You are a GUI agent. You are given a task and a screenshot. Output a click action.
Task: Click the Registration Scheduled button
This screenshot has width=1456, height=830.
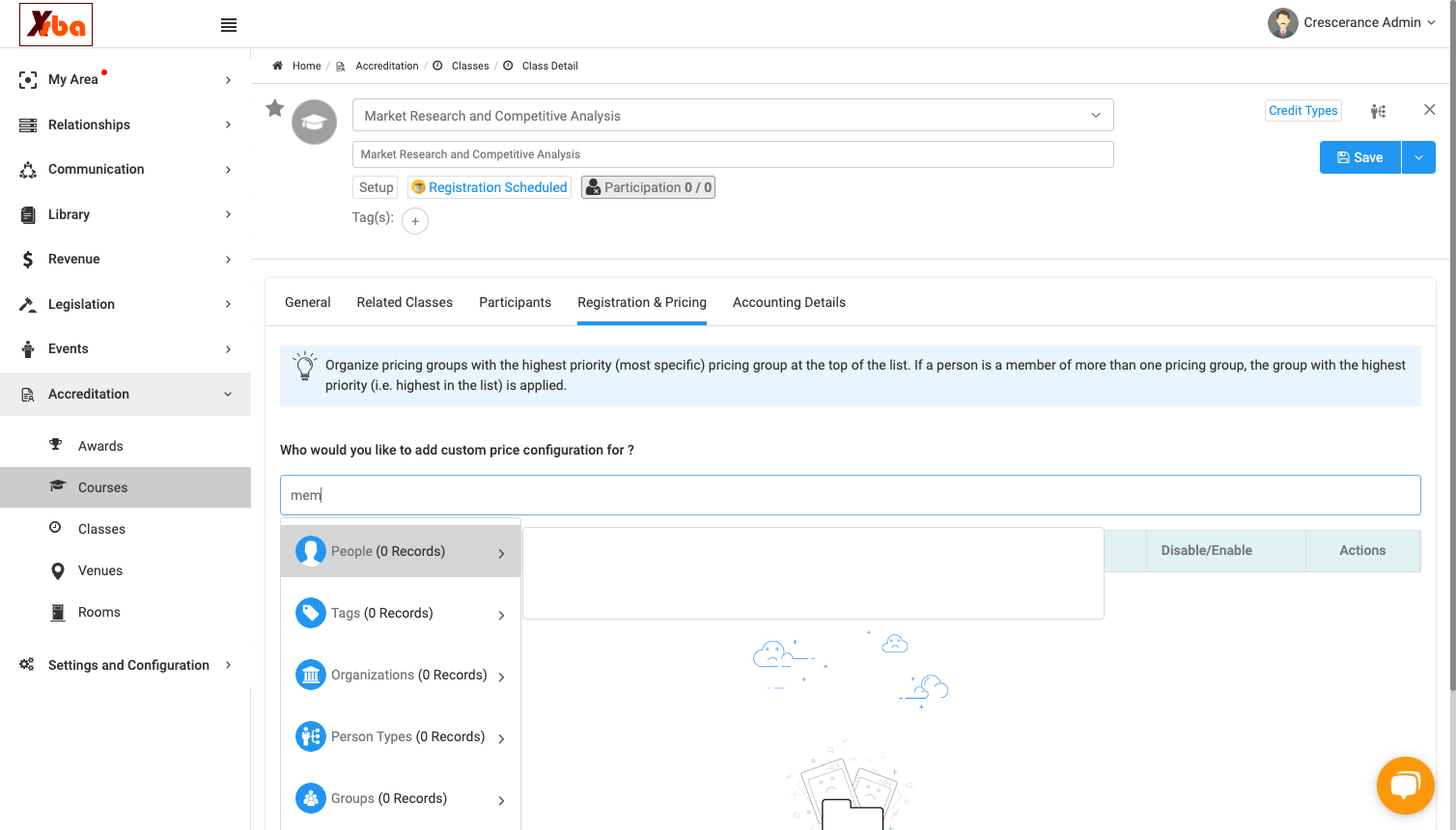click(x=490, y=187)
